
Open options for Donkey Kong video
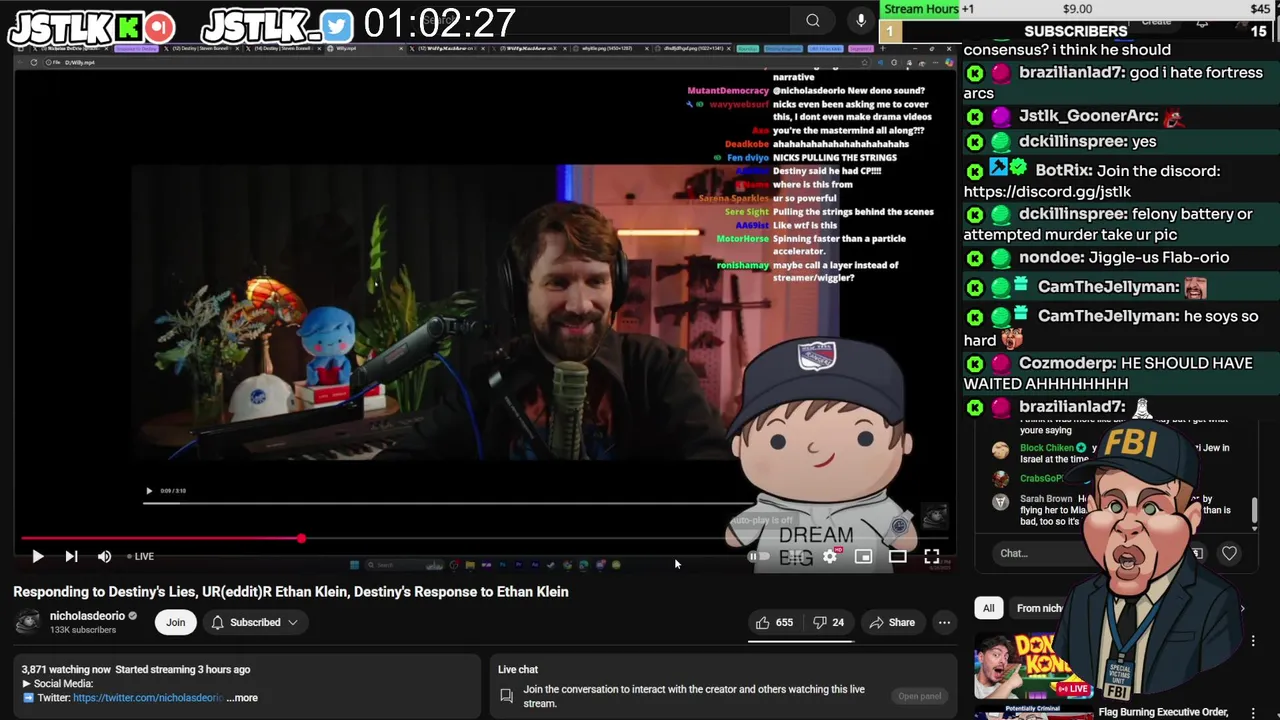1253,641
